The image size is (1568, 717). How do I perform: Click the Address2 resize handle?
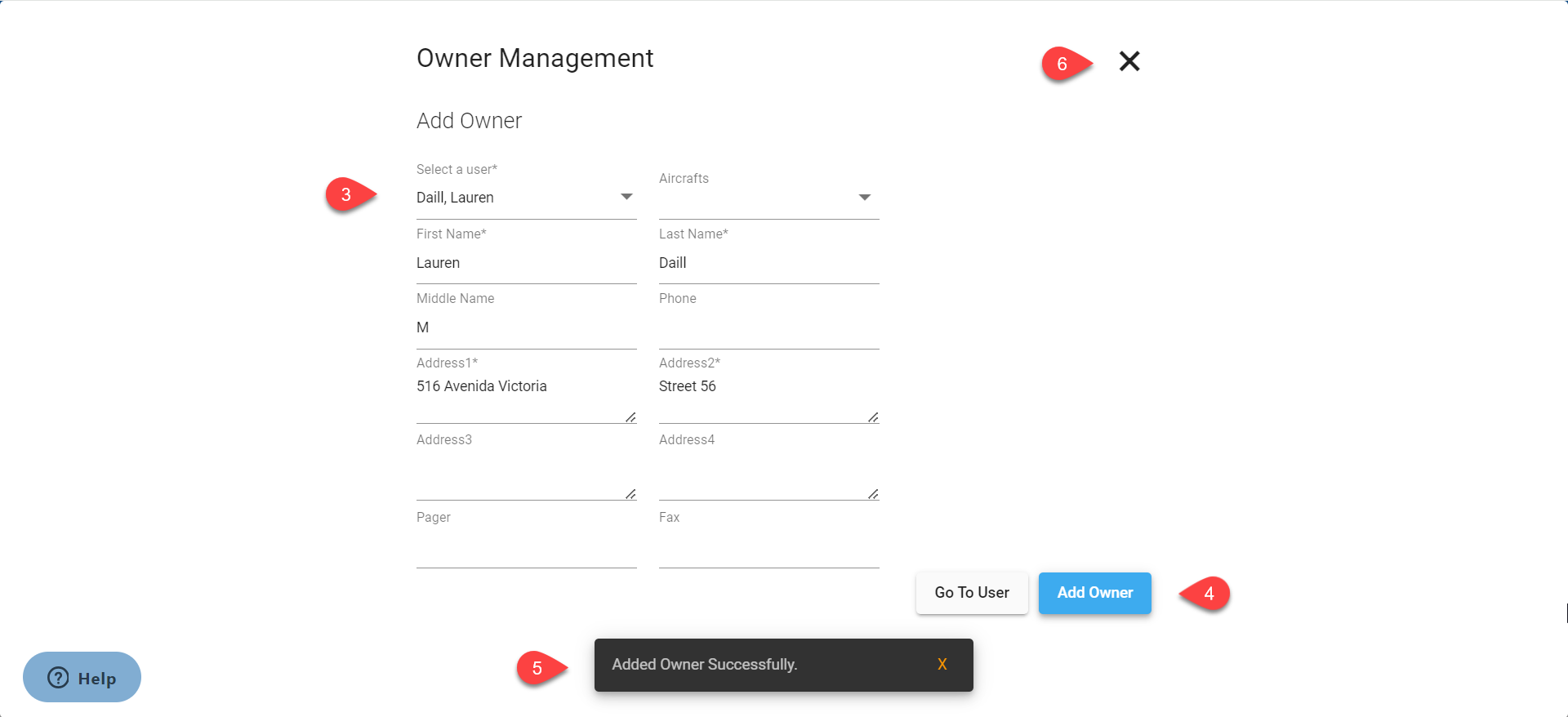pos(873,417)
